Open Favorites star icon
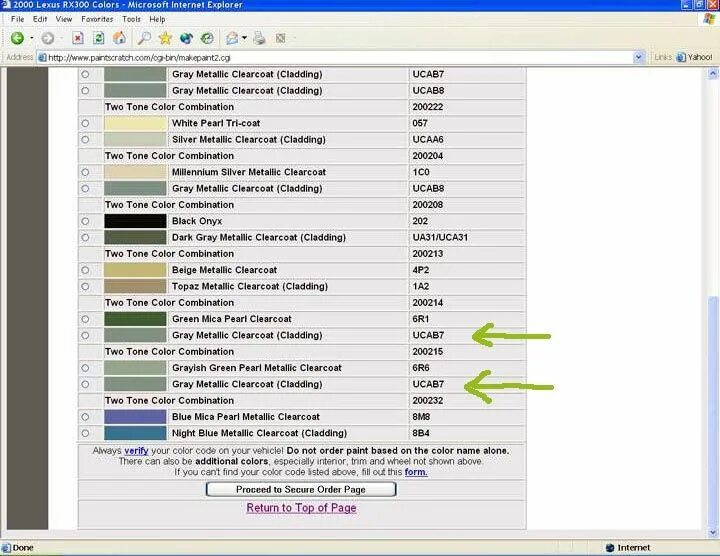The image size is (720, 556). pyautogui.click(x=165, y=38)
